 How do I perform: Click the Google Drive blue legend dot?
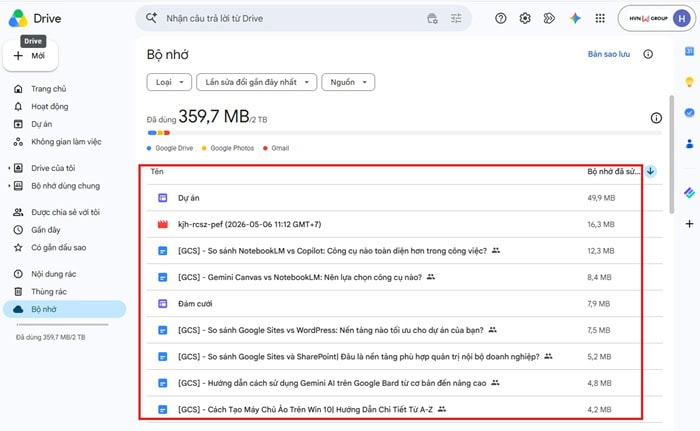click(149, 148)
